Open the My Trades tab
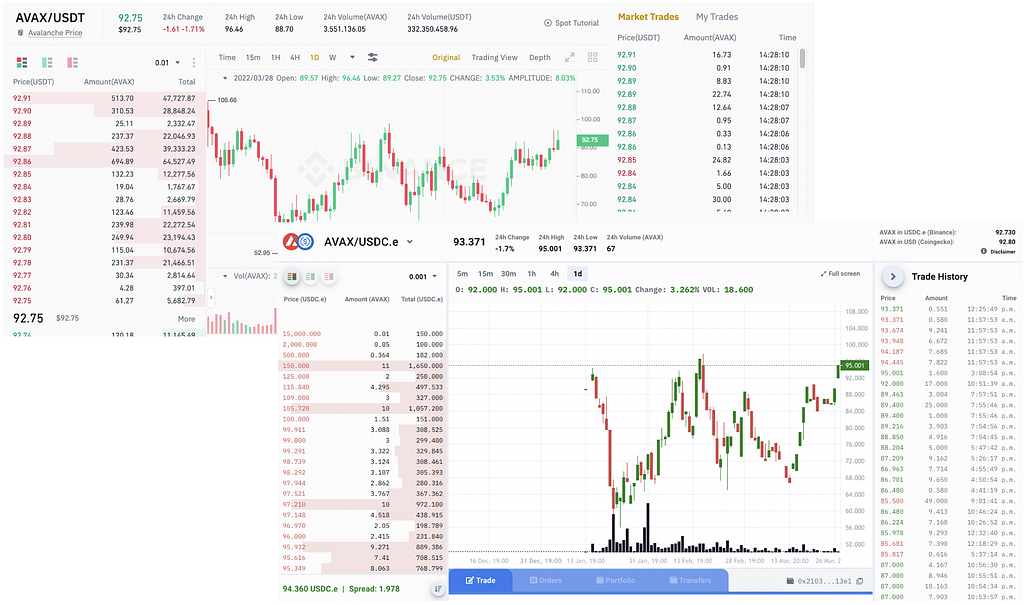The width and height of the screenshot is (1024, 605). pyautogui.click(x=716, y=17)
